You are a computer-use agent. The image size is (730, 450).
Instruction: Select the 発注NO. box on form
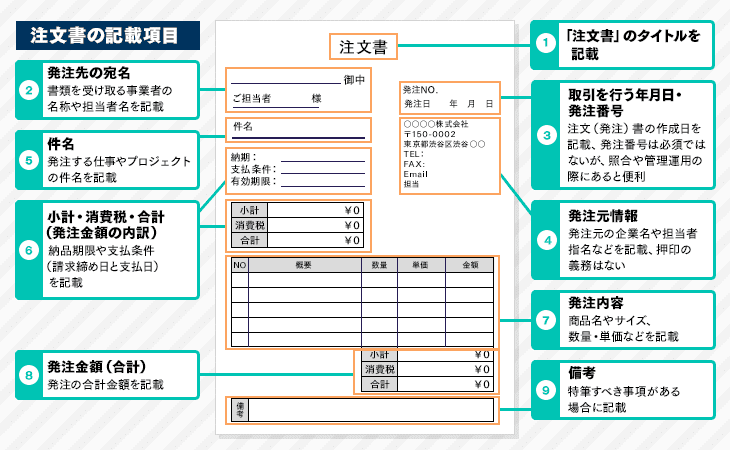click(x=448, y=97)
